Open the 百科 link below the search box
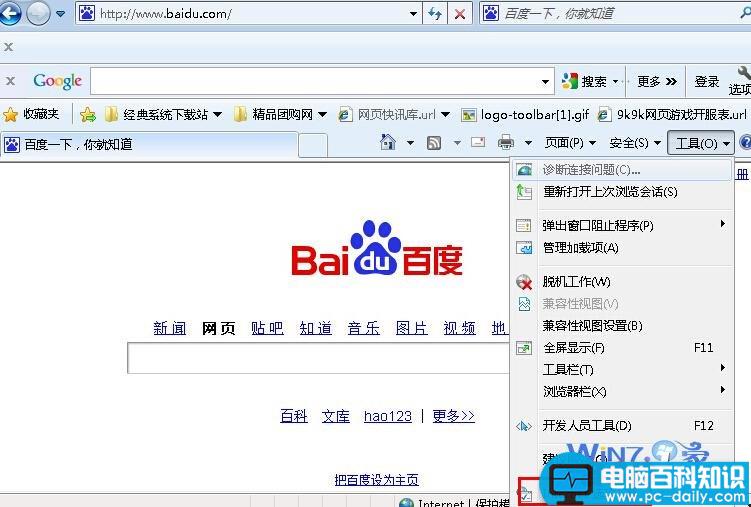Viewport: 751px width, 507px height. [x=294, y=416]
